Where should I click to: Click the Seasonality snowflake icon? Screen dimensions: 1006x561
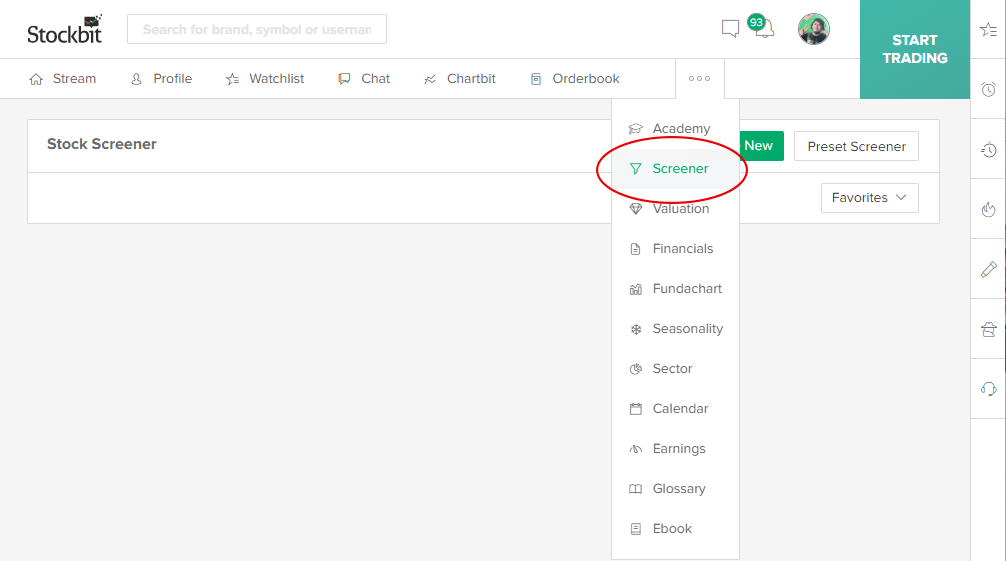(636, 329)
